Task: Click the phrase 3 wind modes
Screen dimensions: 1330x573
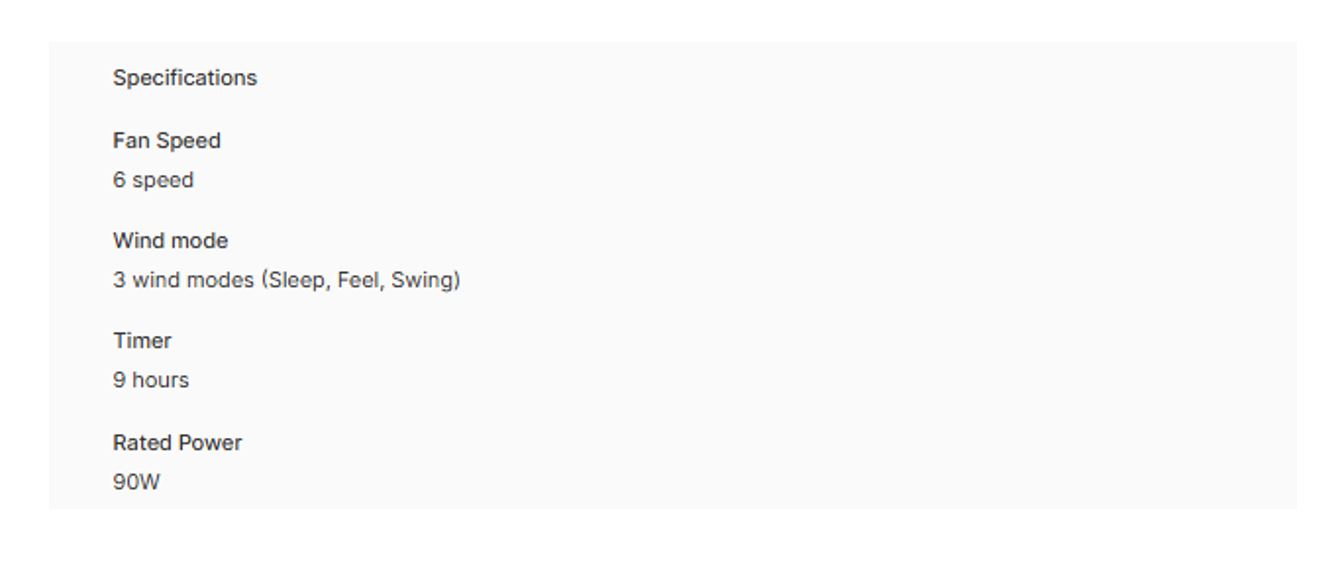Action: [x=183, y=281]
